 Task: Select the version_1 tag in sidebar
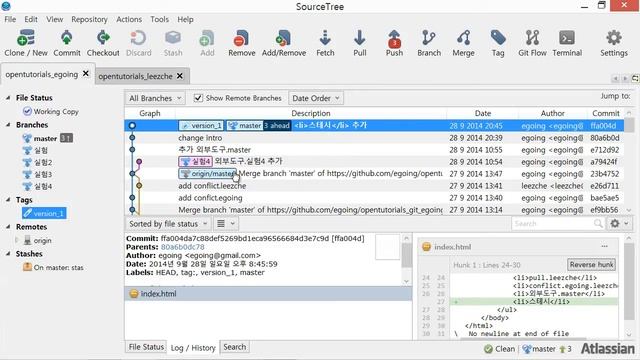44,213
